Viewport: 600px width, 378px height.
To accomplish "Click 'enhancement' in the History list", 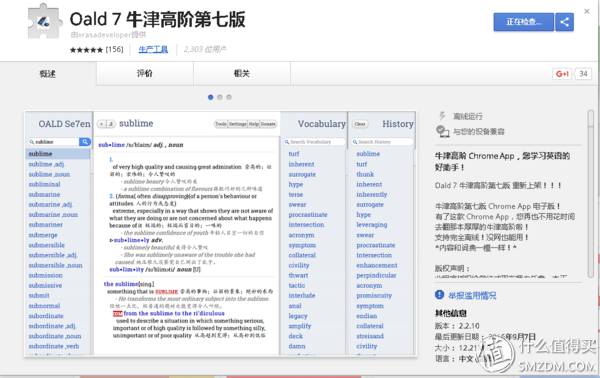I will pos(377,265).
